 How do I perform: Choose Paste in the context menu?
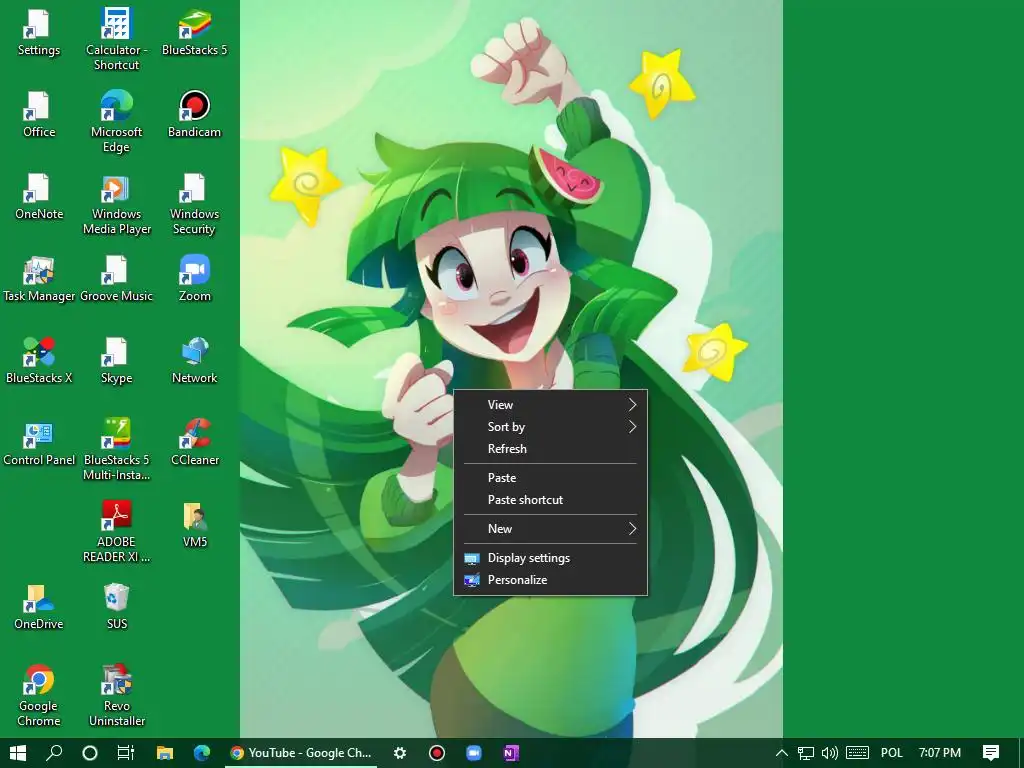(551, 478)
